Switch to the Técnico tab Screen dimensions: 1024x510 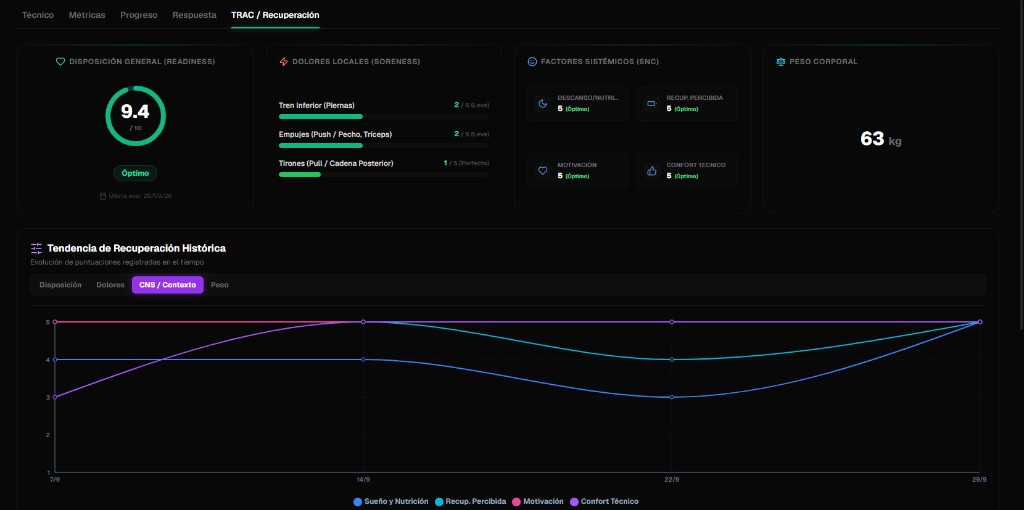pos(38,14)
